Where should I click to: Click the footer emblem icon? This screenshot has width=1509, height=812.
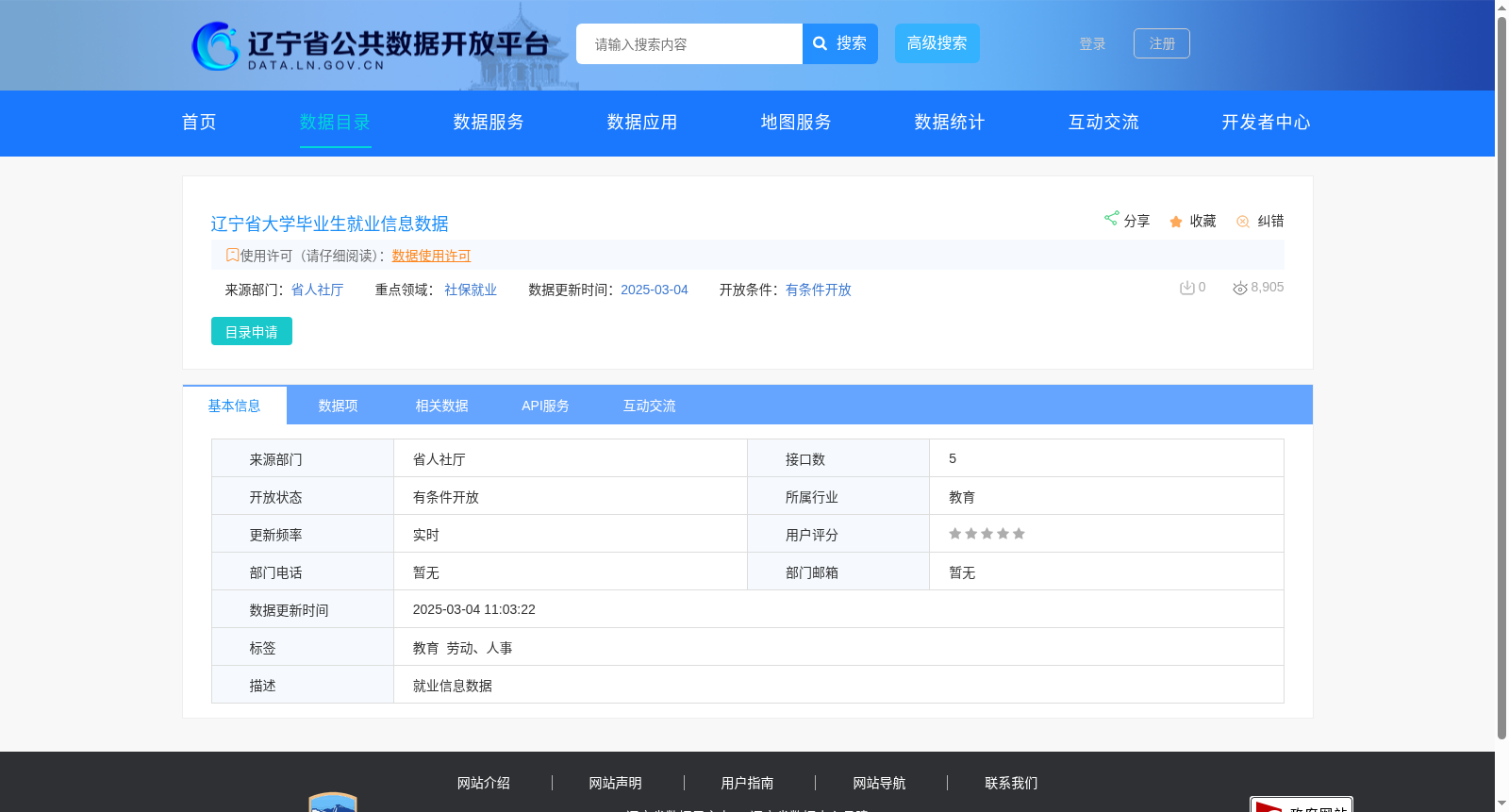click(x=333, y=802)
